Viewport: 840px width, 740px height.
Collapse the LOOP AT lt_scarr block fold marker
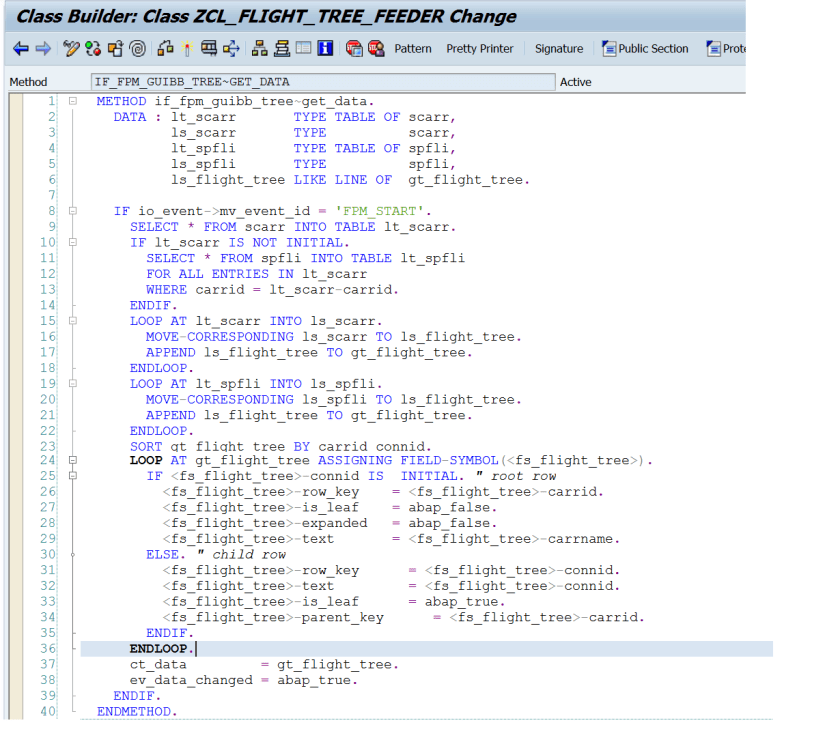73,321
